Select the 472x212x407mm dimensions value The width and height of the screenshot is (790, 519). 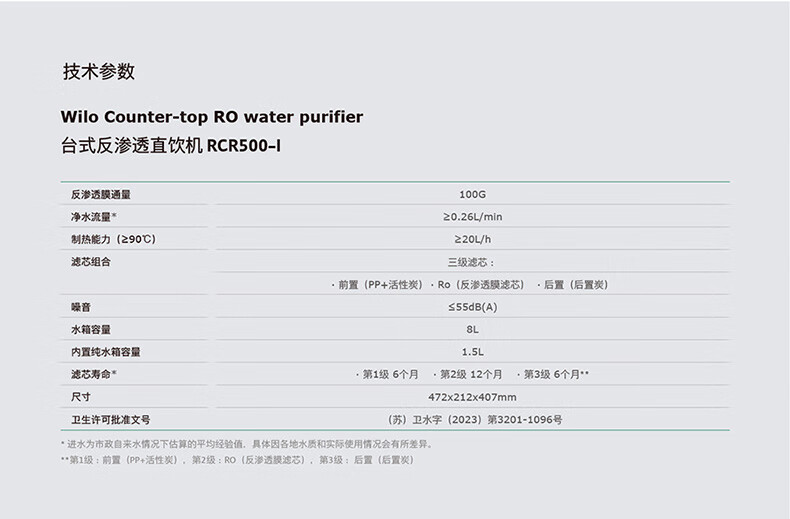point(472,397)
